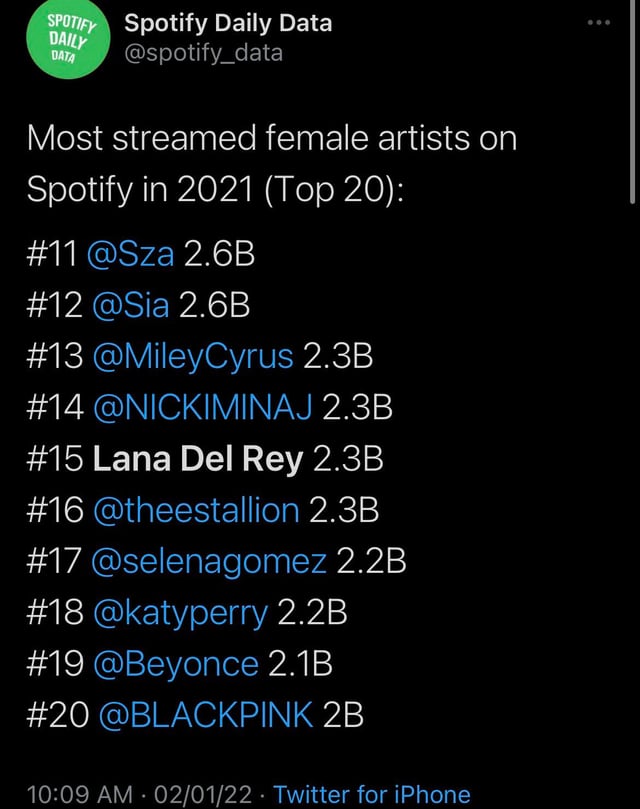Click the 02/01/22 tweet date
640x809 pixels.
click(203, 795)
